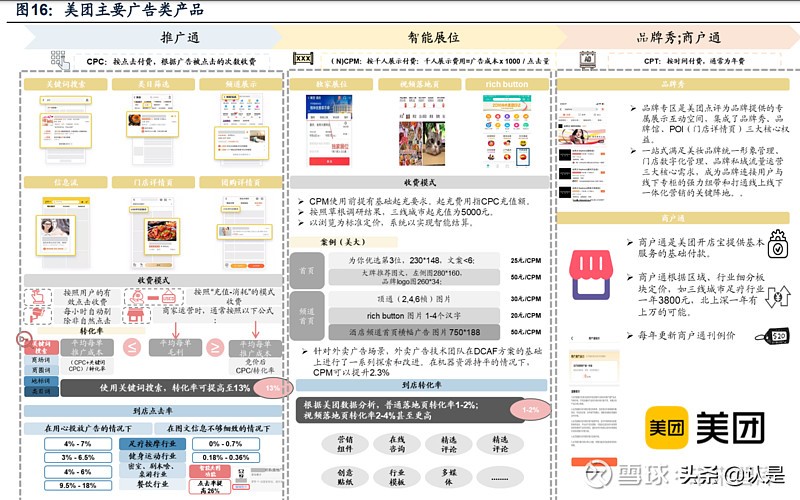The height and width of the screenshot is (500, 800).
Task: Click the 4% - 7% rate box
Action: [78, 444]
